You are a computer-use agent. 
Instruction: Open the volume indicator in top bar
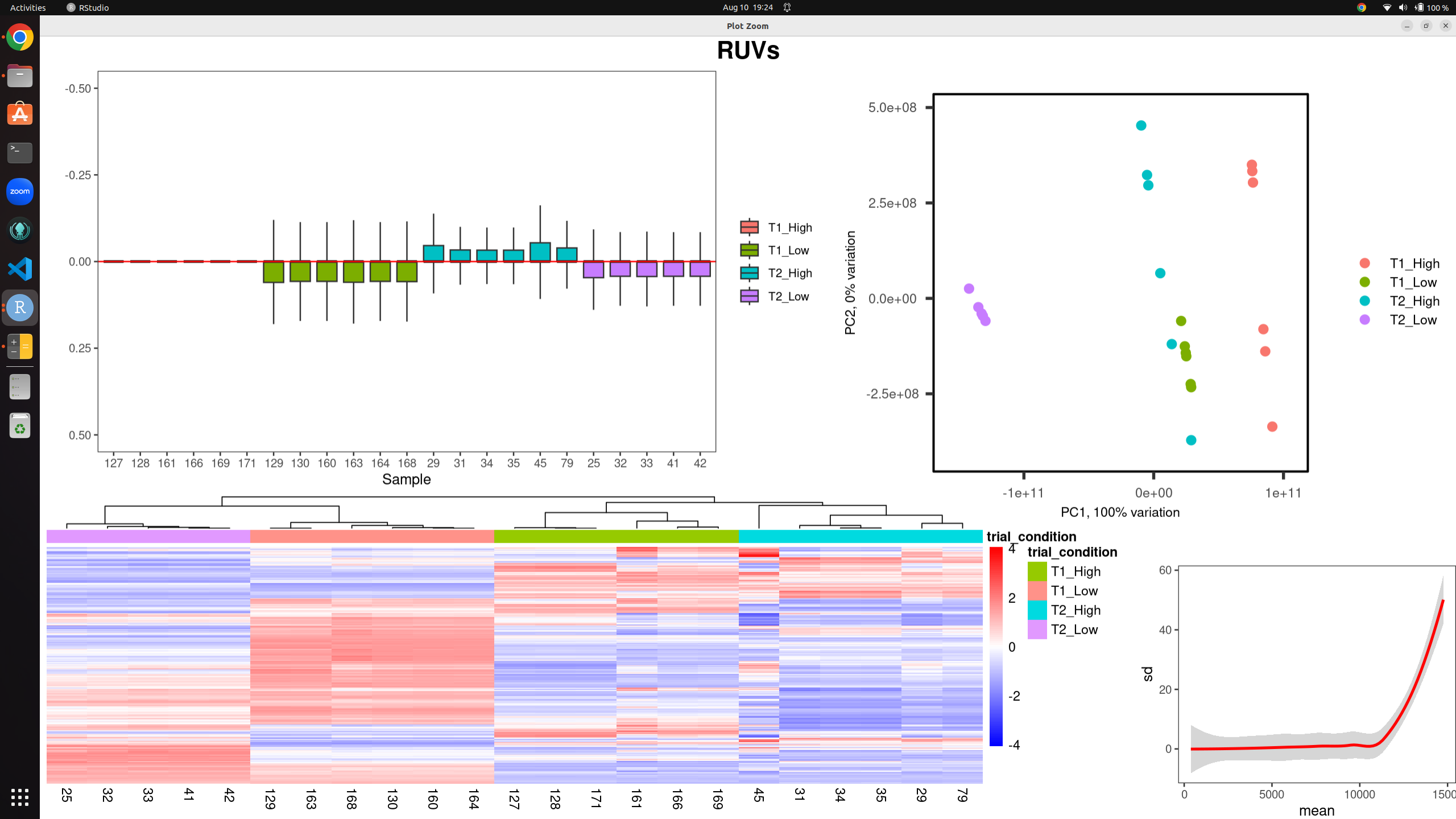coord(1403,7)
